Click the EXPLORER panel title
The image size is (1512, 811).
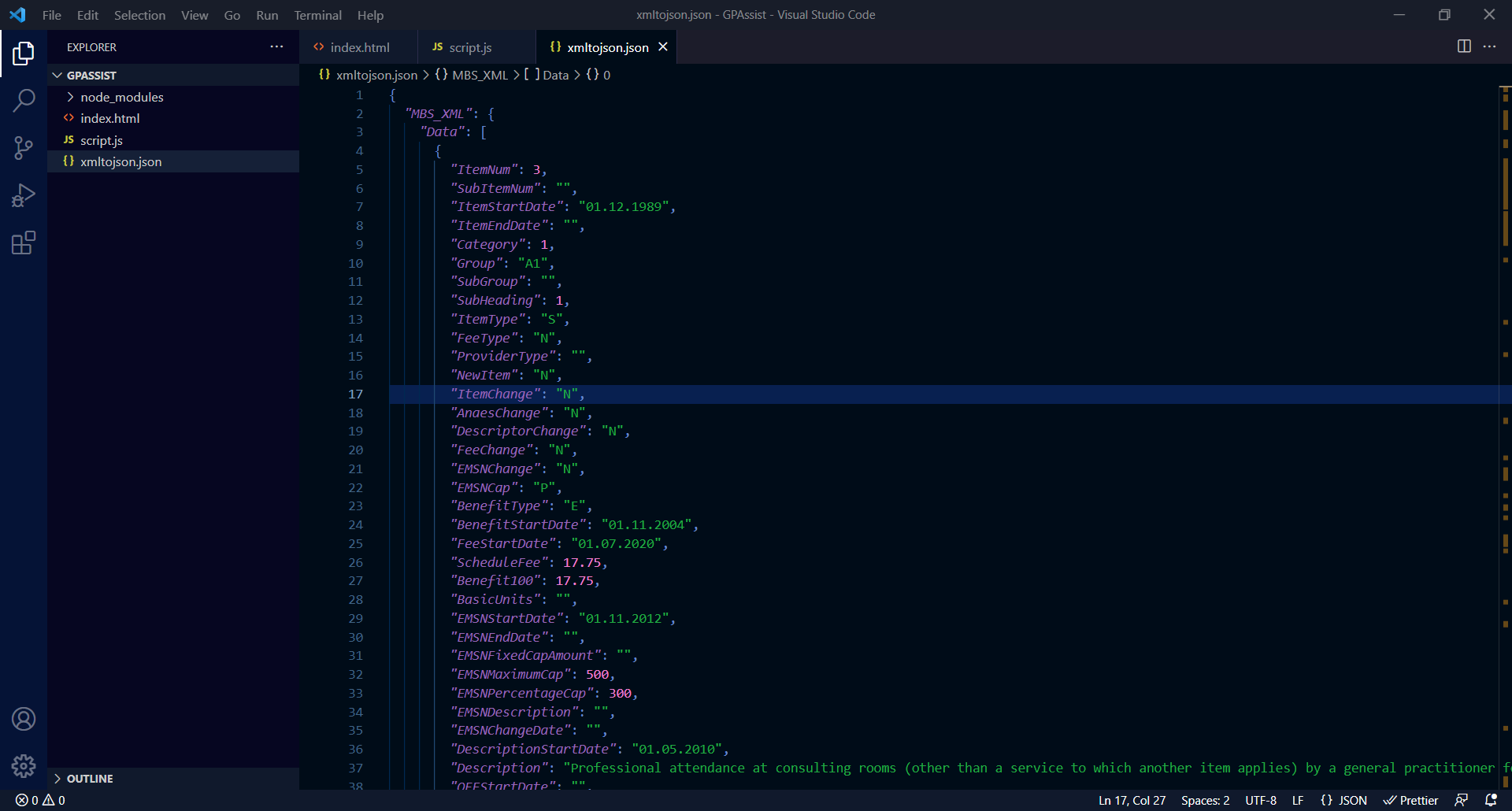tap(91, 47)
